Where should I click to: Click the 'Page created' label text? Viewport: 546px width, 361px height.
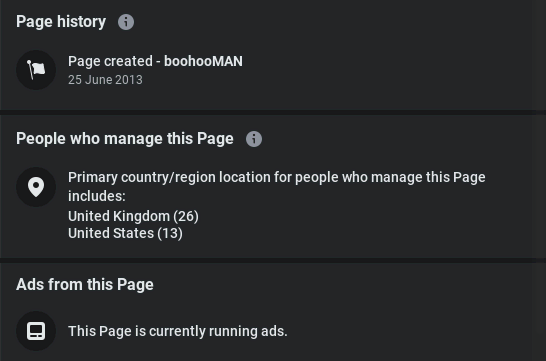point(110,61)
